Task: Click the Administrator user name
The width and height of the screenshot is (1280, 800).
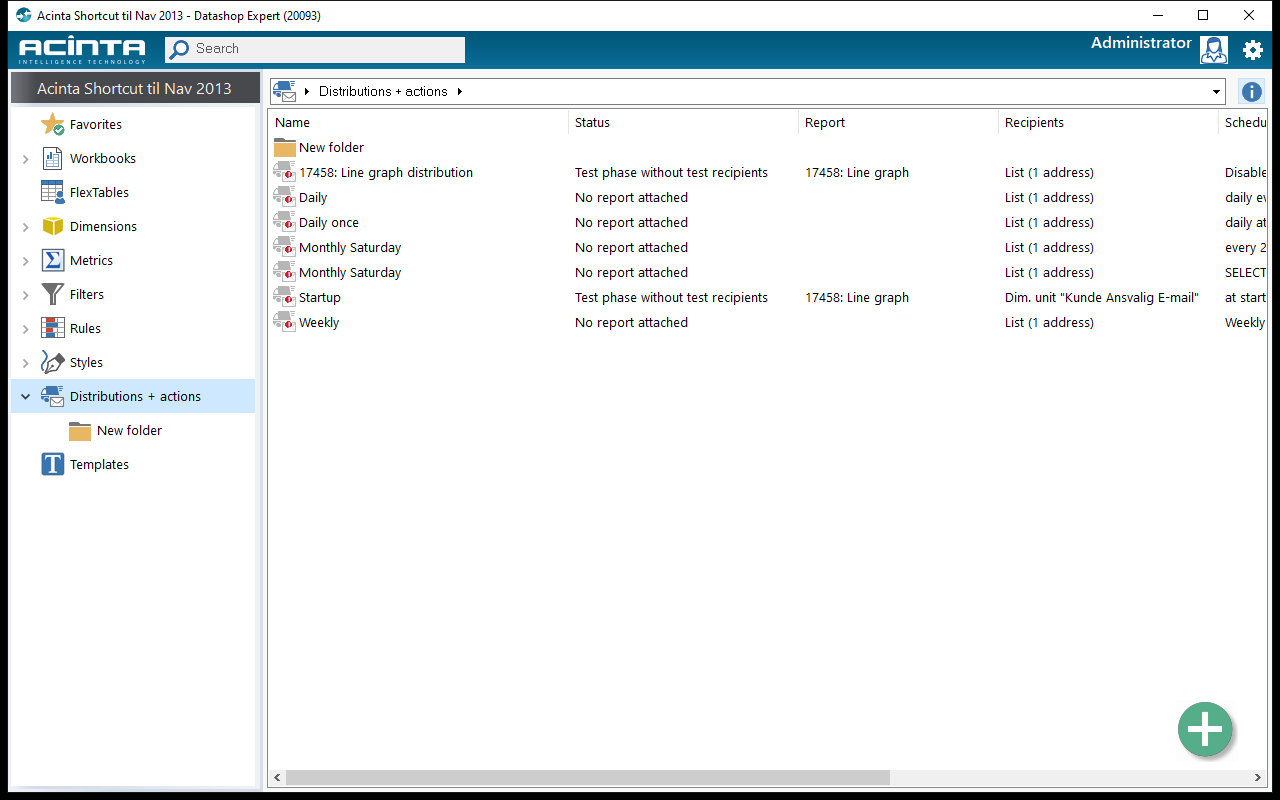Action: (x=1141, y=43)
